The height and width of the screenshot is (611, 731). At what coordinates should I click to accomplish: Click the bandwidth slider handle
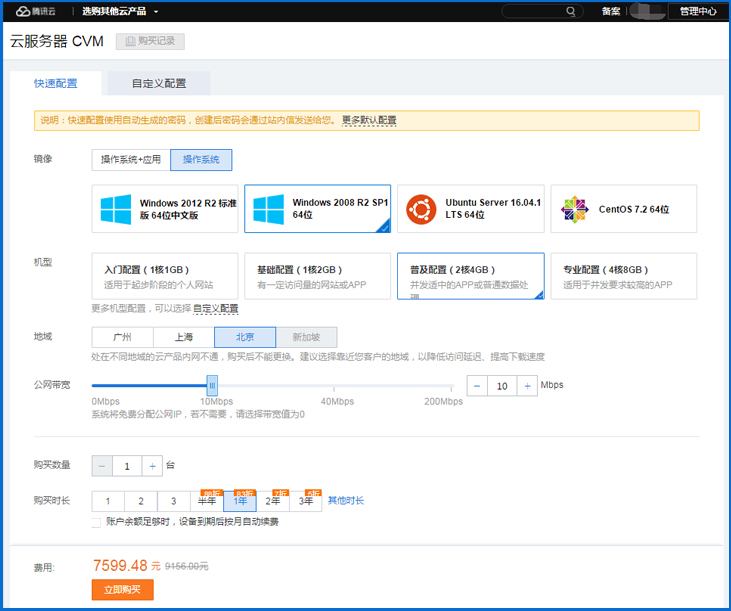pyautogui.click(x=212, y=385)
